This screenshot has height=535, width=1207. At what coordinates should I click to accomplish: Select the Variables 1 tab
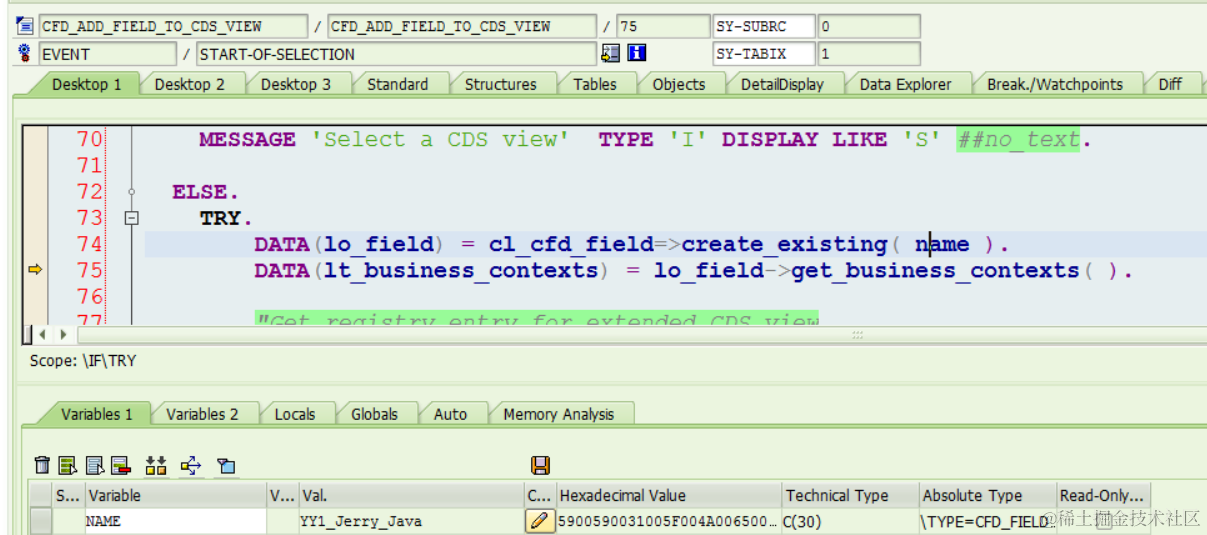pos(96,414)
